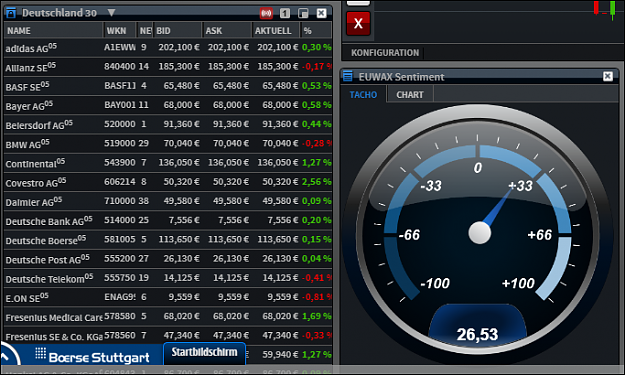Sort by the NAME column header

[53, 31]
